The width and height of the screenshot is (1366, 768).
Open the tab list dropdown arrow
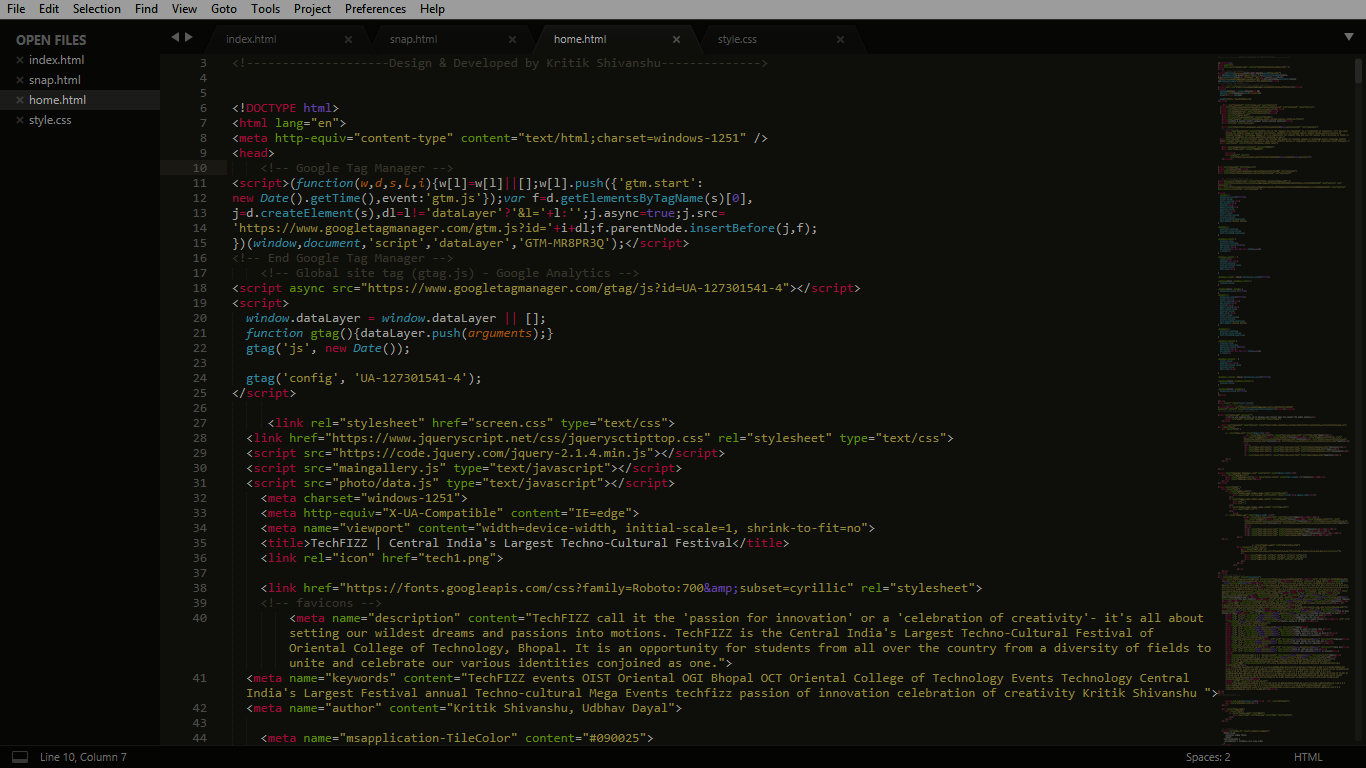[1348, 37]
